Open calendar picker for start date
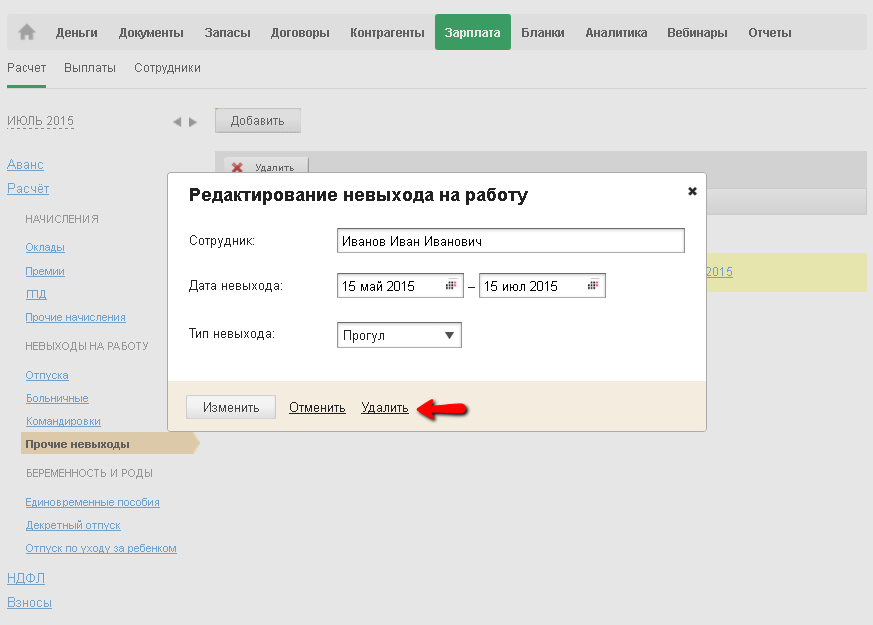Image resolution: width=873 pixels, height=625 pixels. pos(451,286)
